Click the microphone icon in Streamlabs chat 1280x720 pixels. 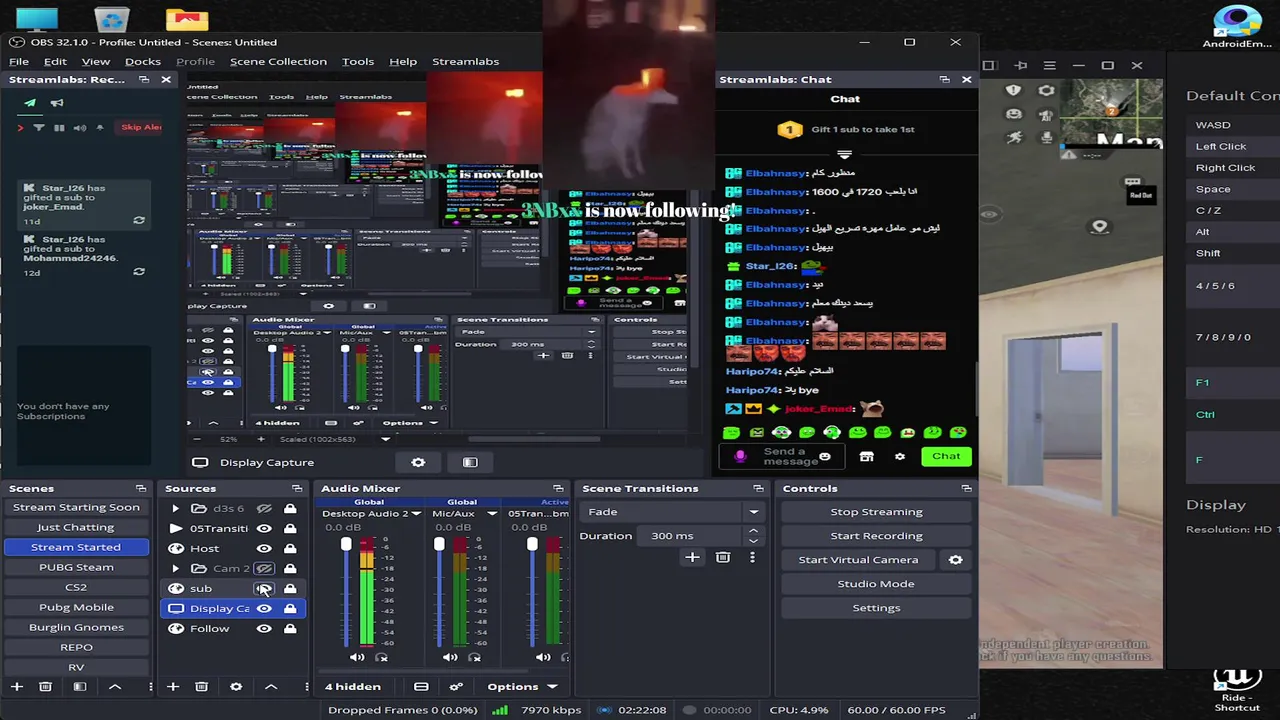click(x=740, y=456)
